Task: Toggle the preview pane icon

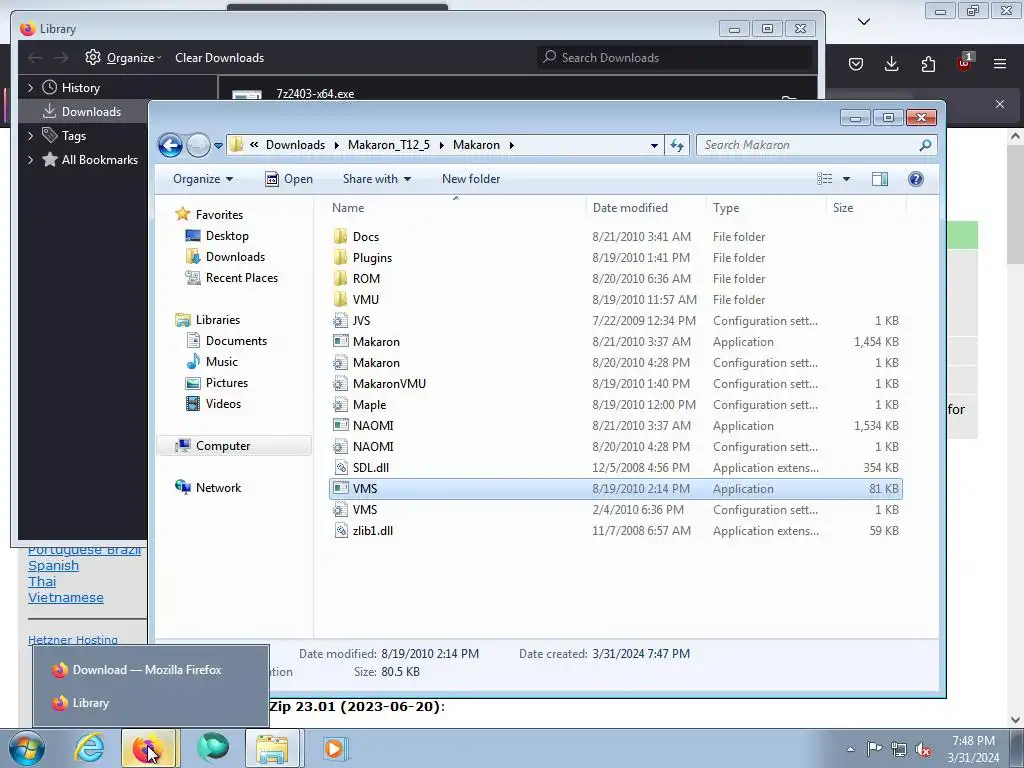Action: [x=880, y=179]
